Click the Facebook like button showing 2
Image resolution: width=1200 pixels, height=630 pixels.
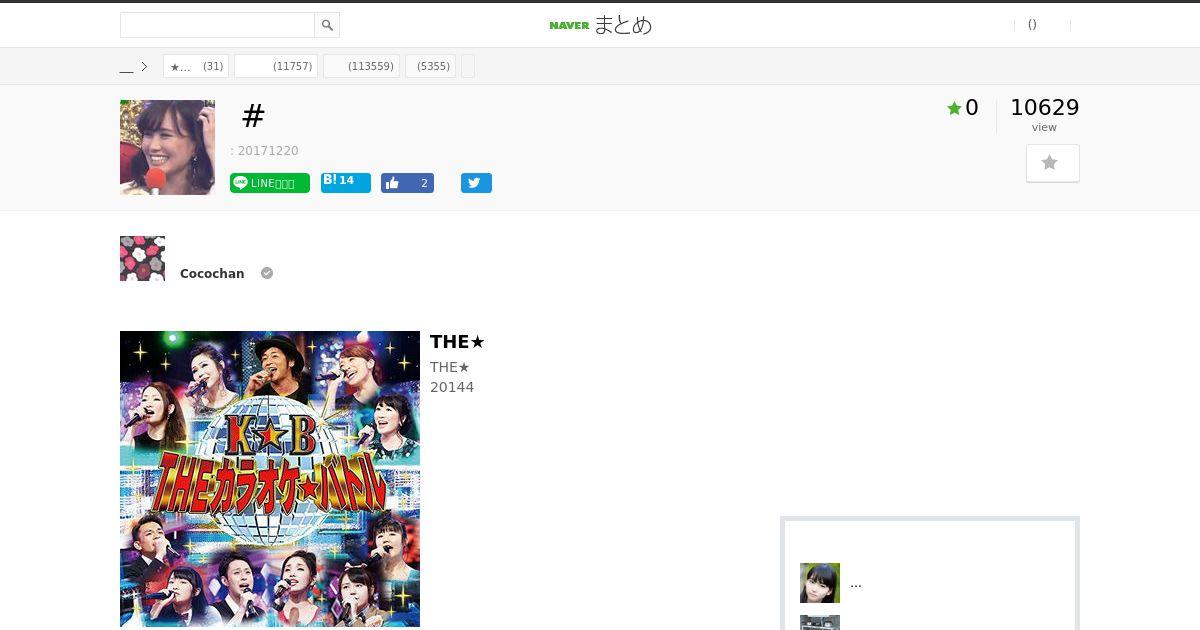point(407,183)
